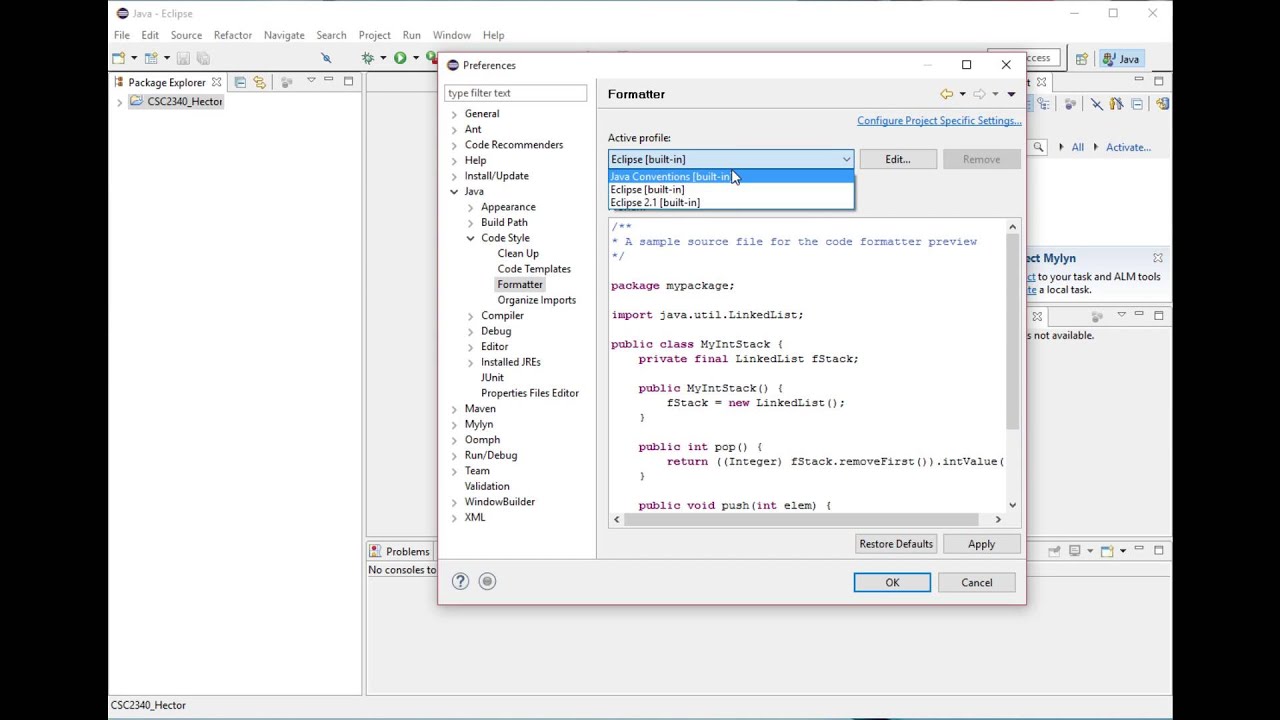Click Cancel in Preferences dialog
The image size is (1280, 720).
coord(977,583)
